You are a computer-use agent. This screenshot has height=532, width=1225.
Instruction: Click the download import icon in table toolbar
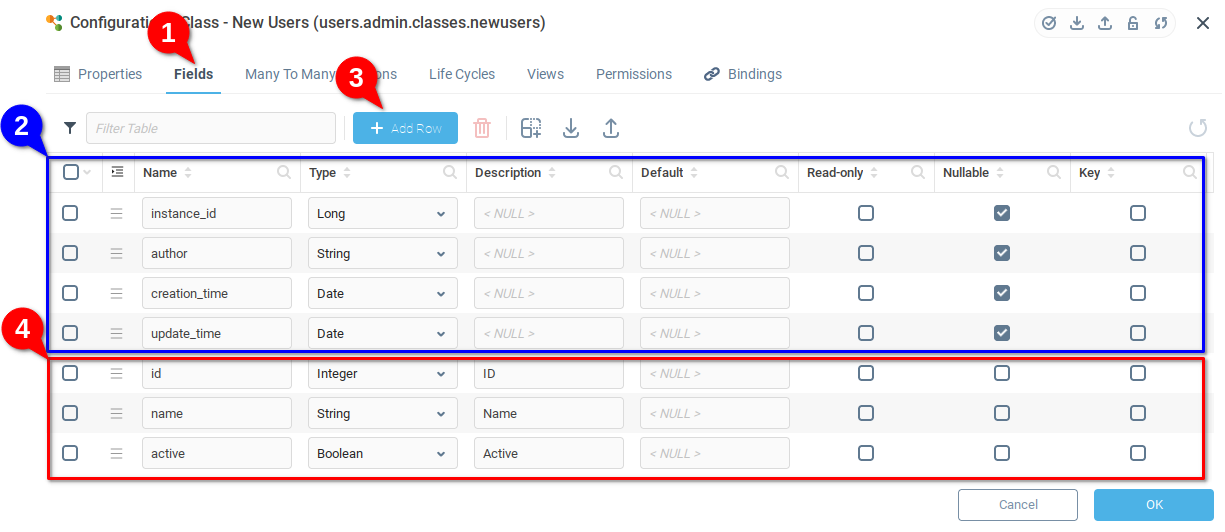coord(571,128)
